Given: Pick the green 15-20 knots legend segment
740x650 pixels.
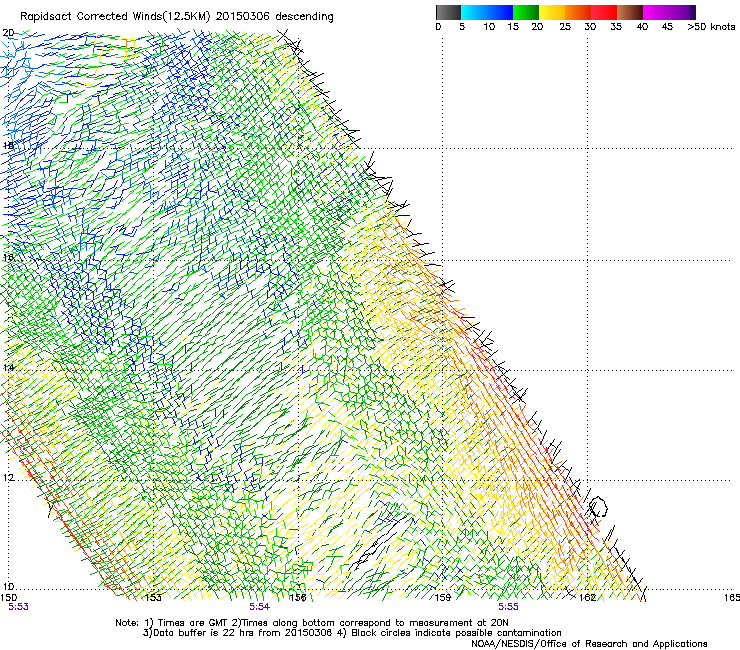Looking at the screenshot, I should (526, 12).
